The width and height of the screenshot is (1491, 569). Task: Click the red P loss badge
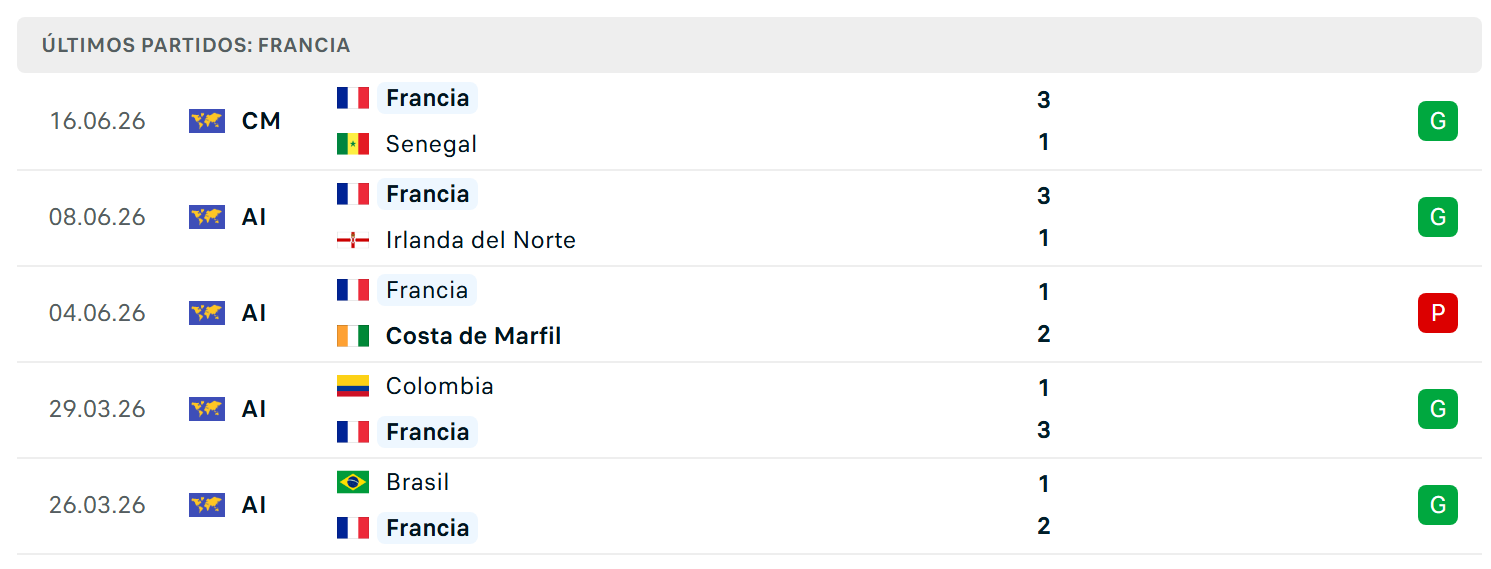tap(1438, 313)
